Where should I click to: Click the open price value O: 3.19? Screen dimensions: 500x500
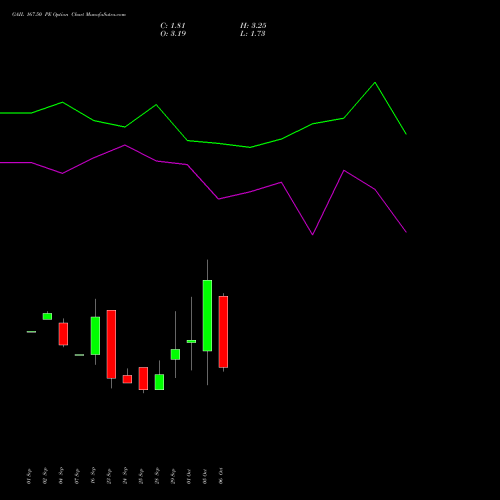173,34
